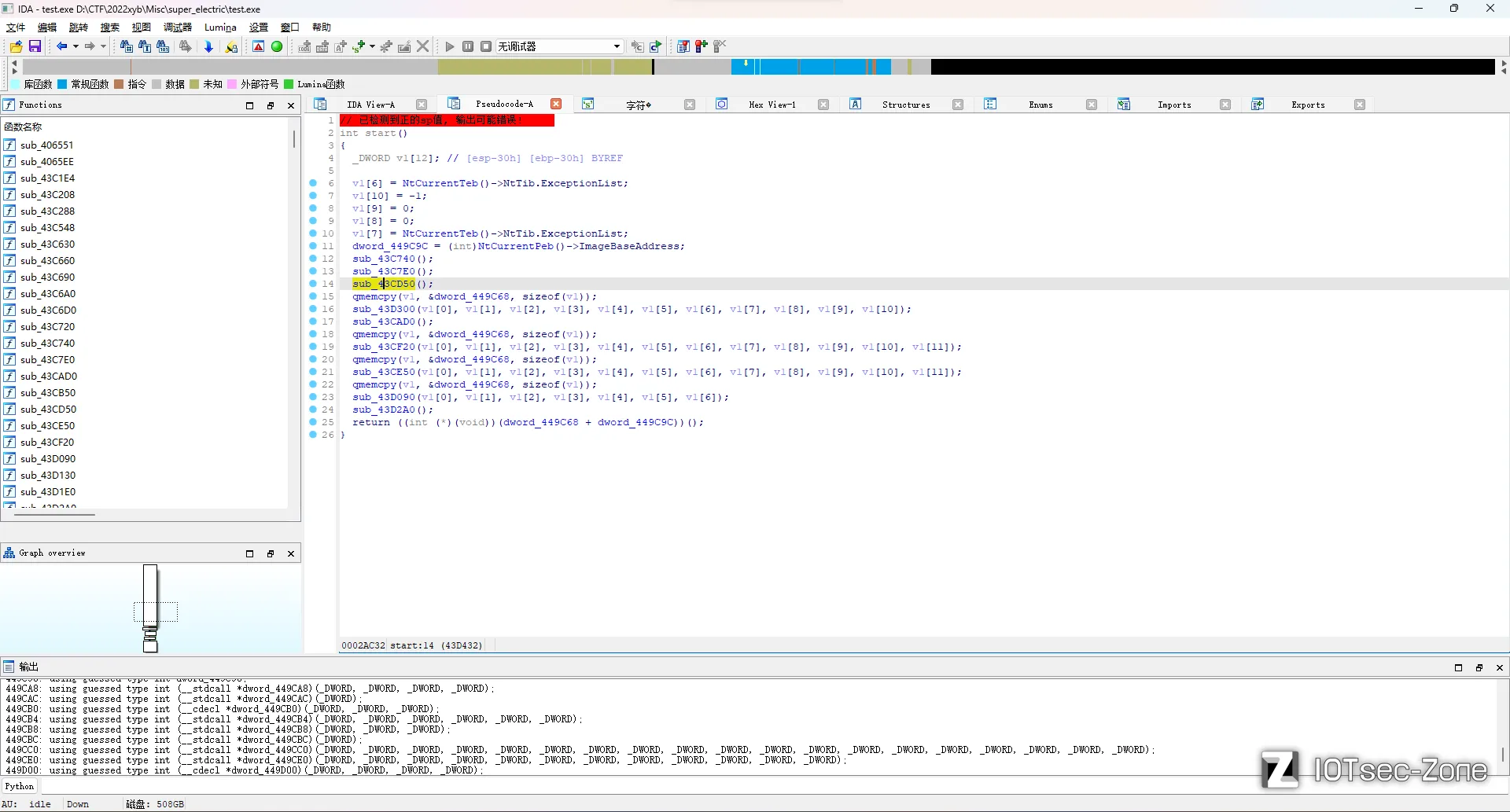
Task: Start process with the play button
Action: click(450, 47)
